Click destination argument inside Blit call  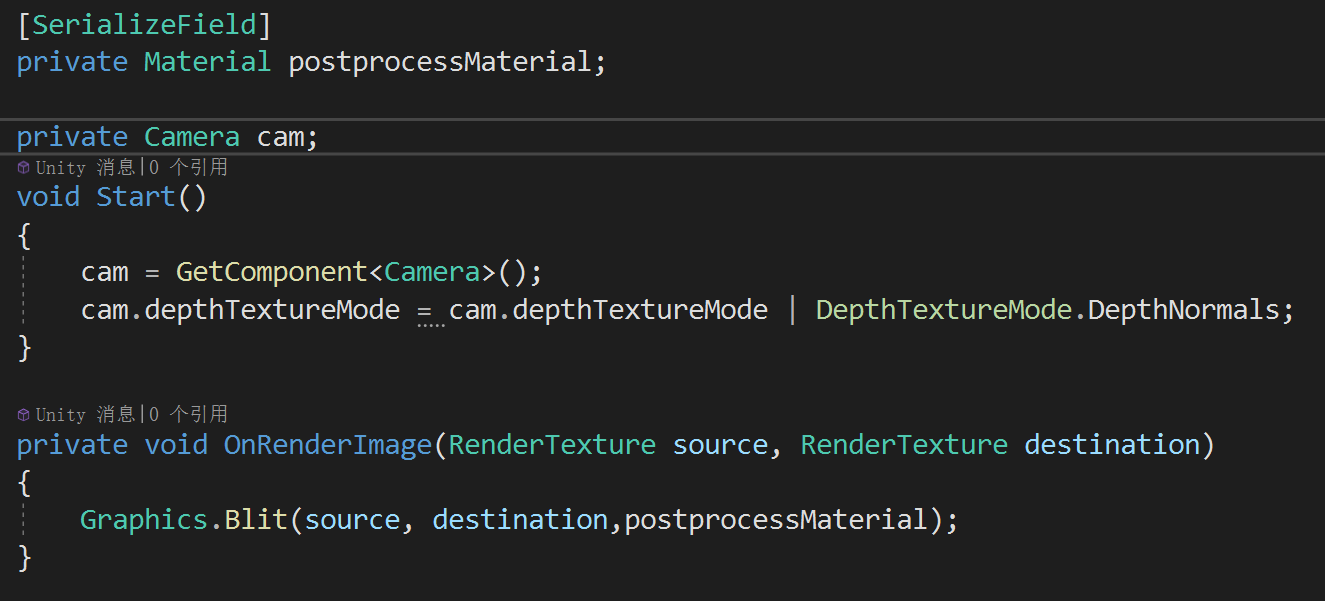[x=520, y=520]
